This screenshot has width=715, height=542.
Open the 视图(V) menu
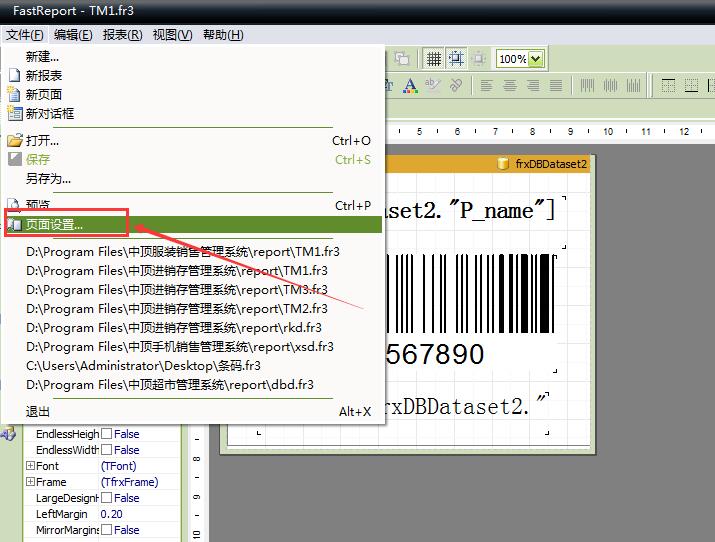click(x=172, y=35)
